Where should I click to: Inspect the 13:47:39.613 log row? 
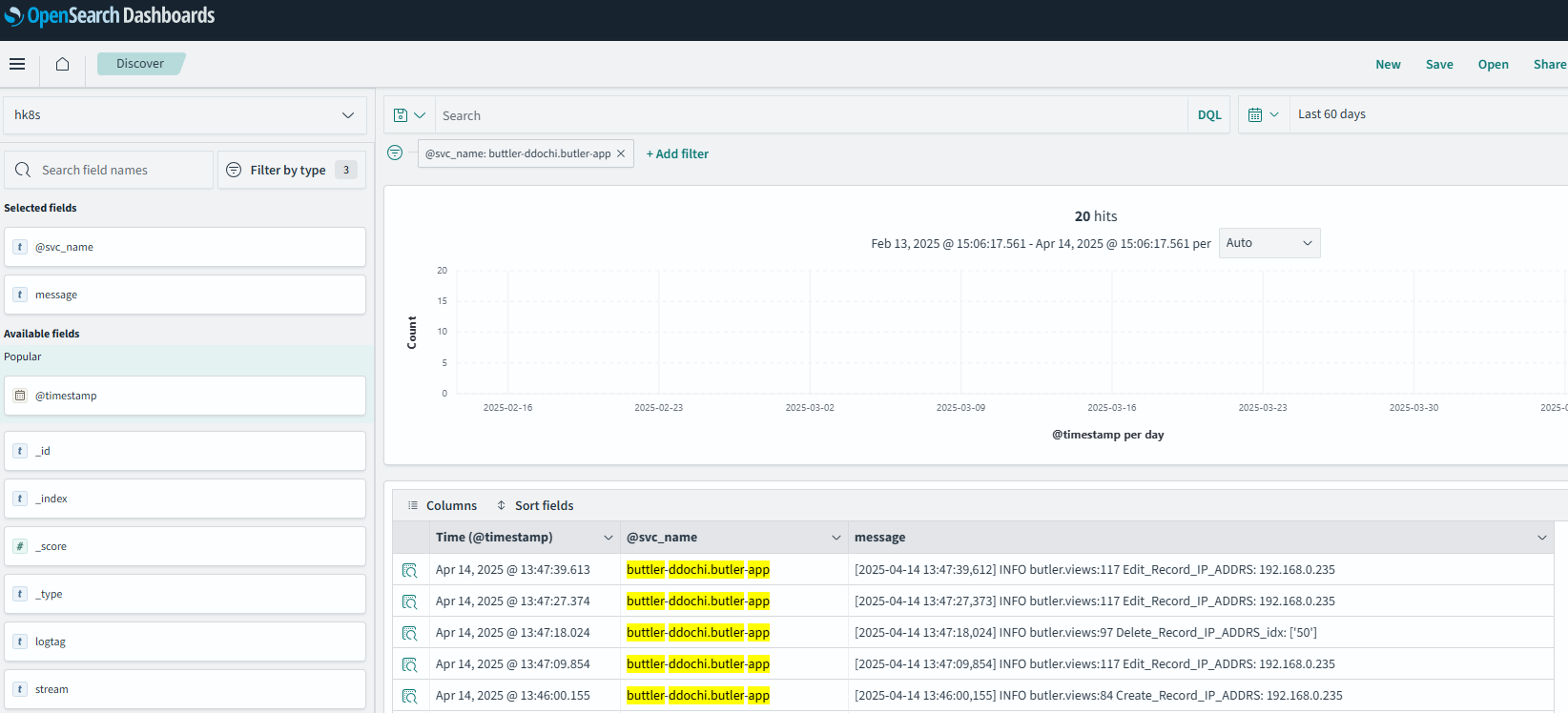pyautogui.click(x=410, y=570)
